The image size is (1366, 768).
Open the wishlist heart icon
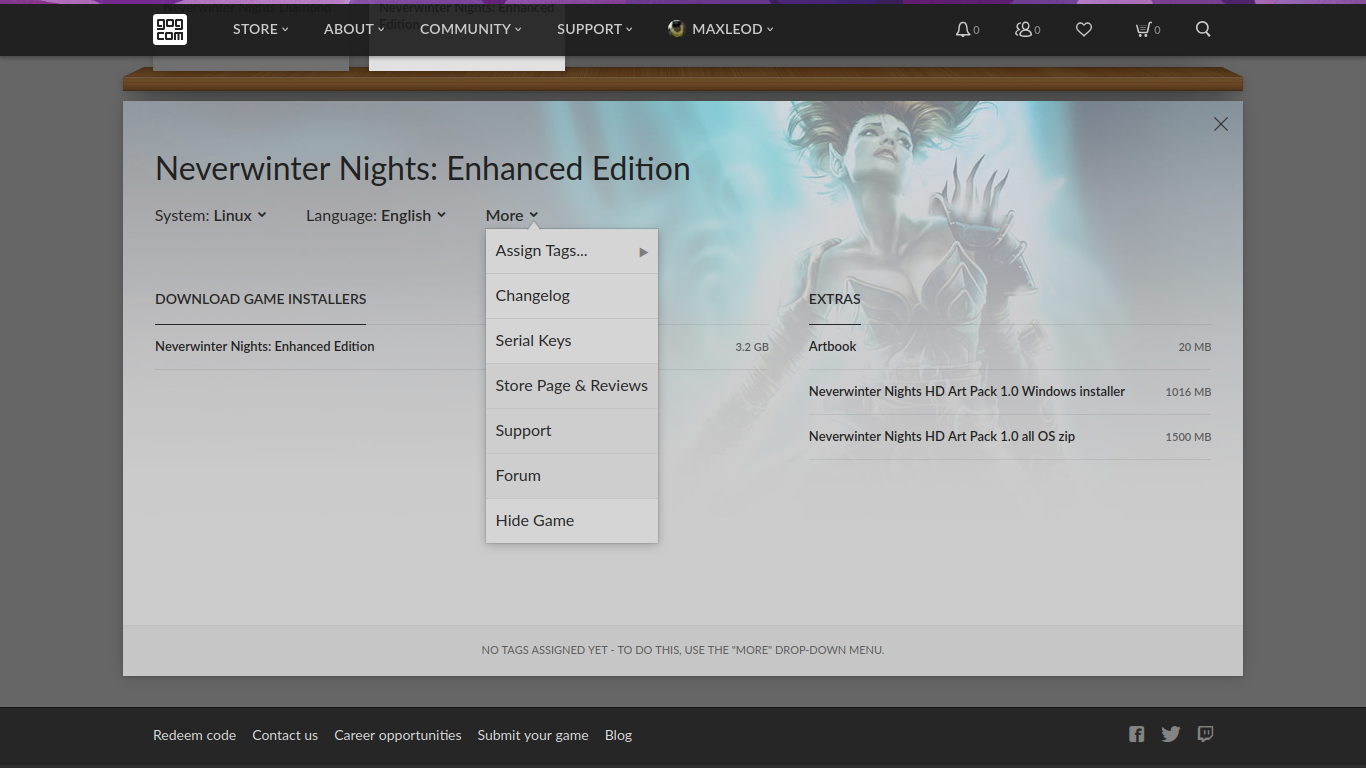pos(1084,29)
